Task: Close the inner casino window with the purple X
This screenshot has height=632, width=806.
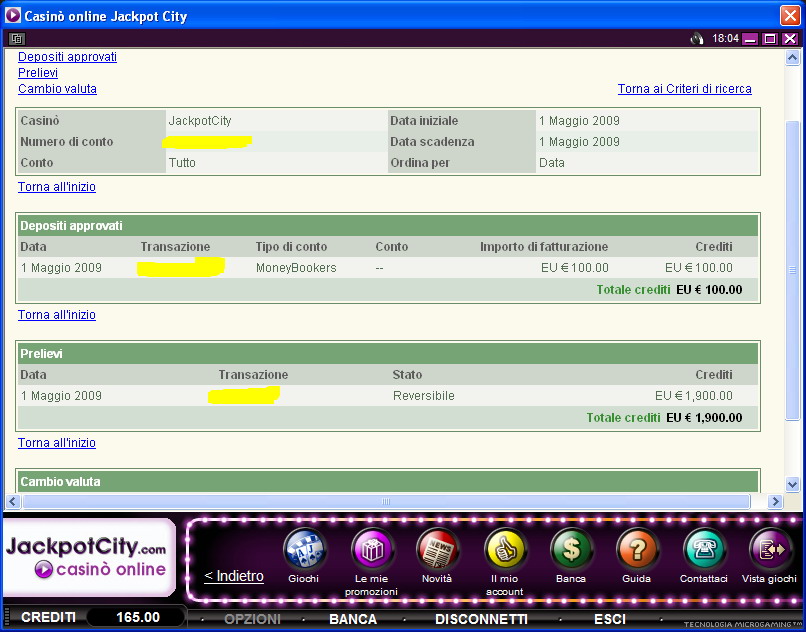Action: coord(790,39)
